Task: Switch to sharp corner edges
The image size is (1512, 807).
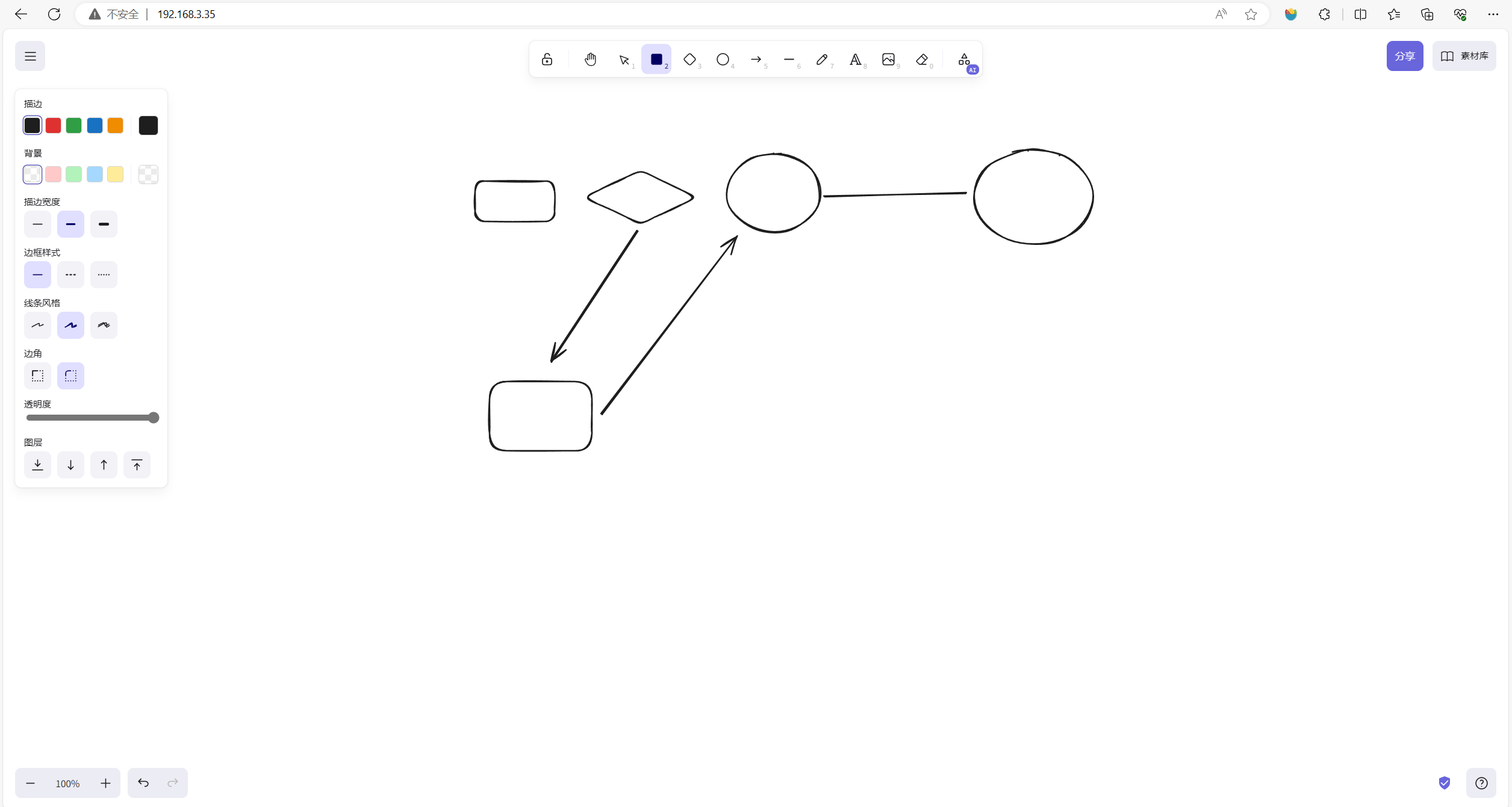Action: 37,376
